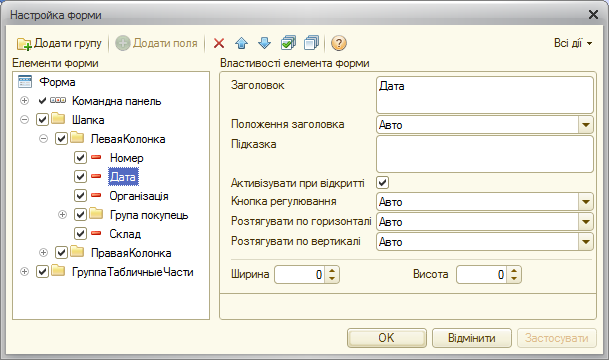Image resolution: width=609 pixels, height=360 pixels.
Task: Click the check all elements icon
Action: point(288,43)
